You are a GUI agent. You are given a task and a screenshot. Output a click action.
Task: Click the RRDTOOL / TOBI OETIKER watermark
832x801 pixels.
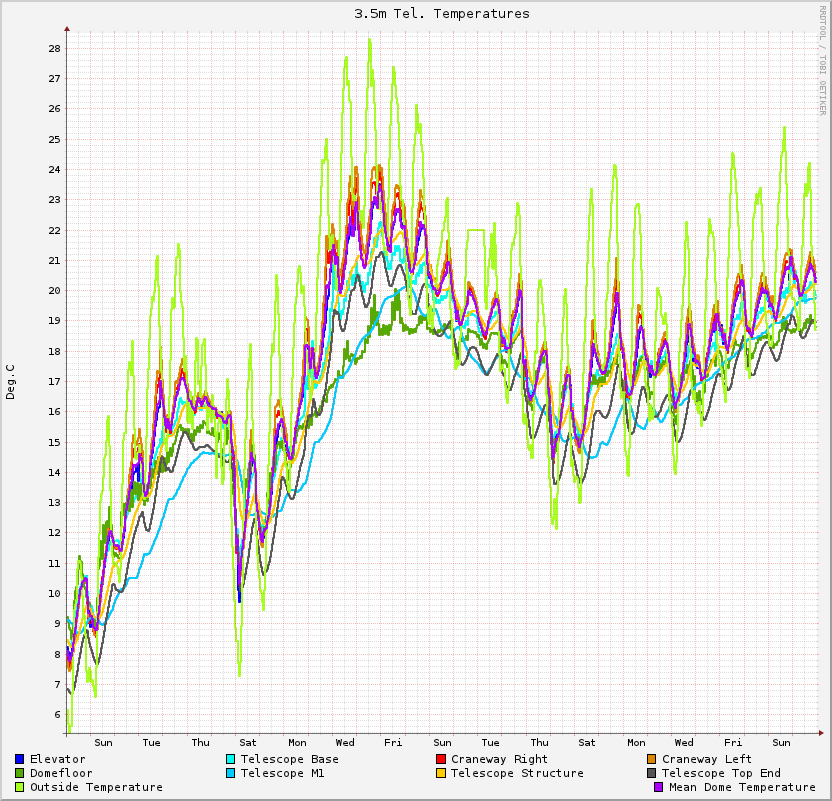(822, 60)
